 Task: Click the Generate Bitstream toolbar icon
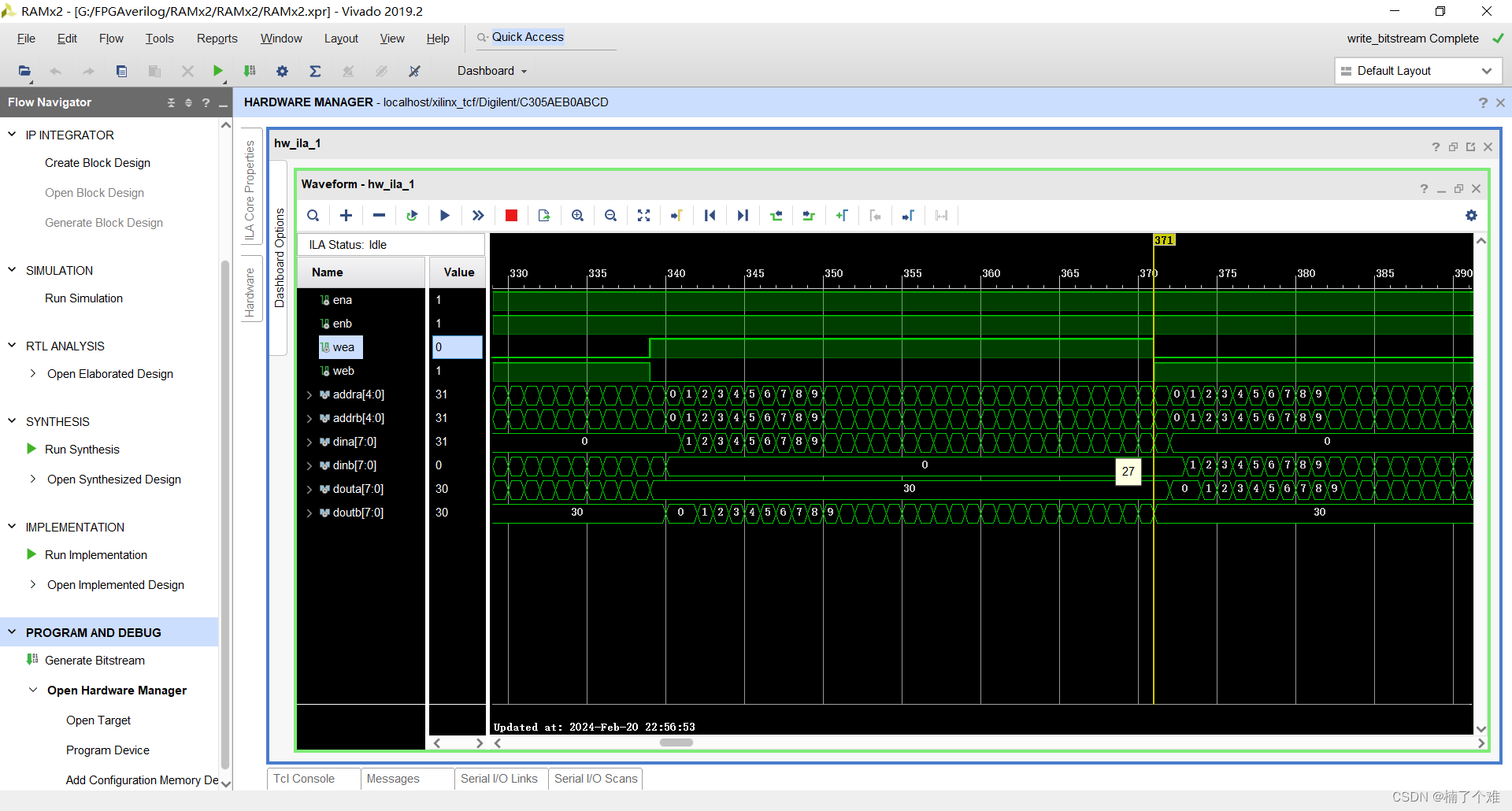coord(250,71)
